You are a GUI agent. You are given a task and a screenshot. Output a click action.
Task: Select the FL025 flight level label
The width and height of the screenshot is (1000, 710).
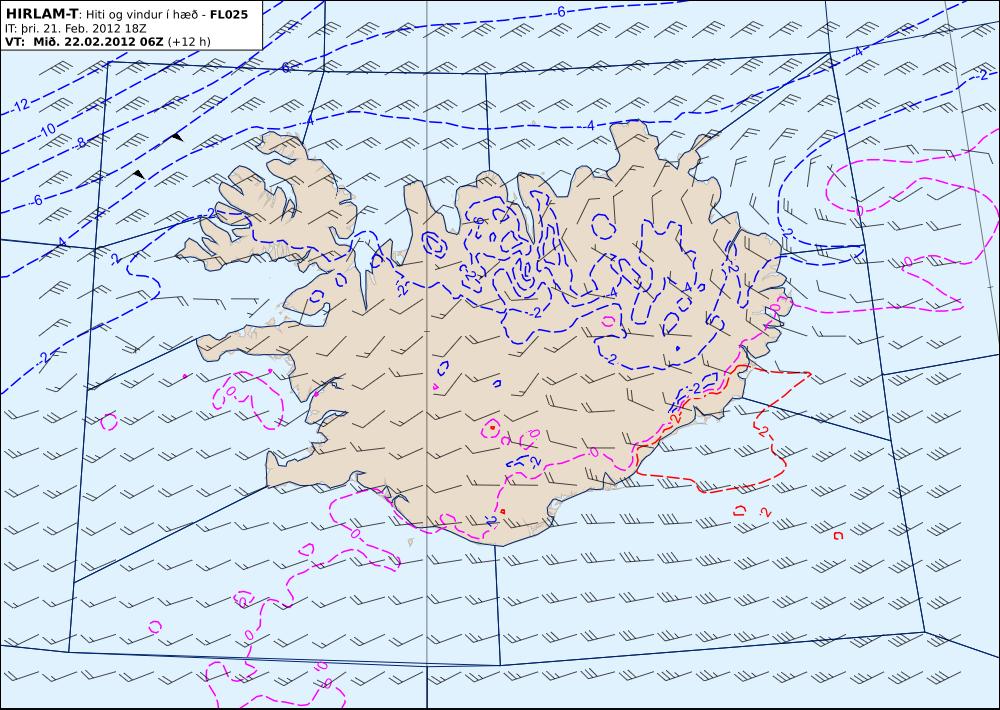click(229, 14)
